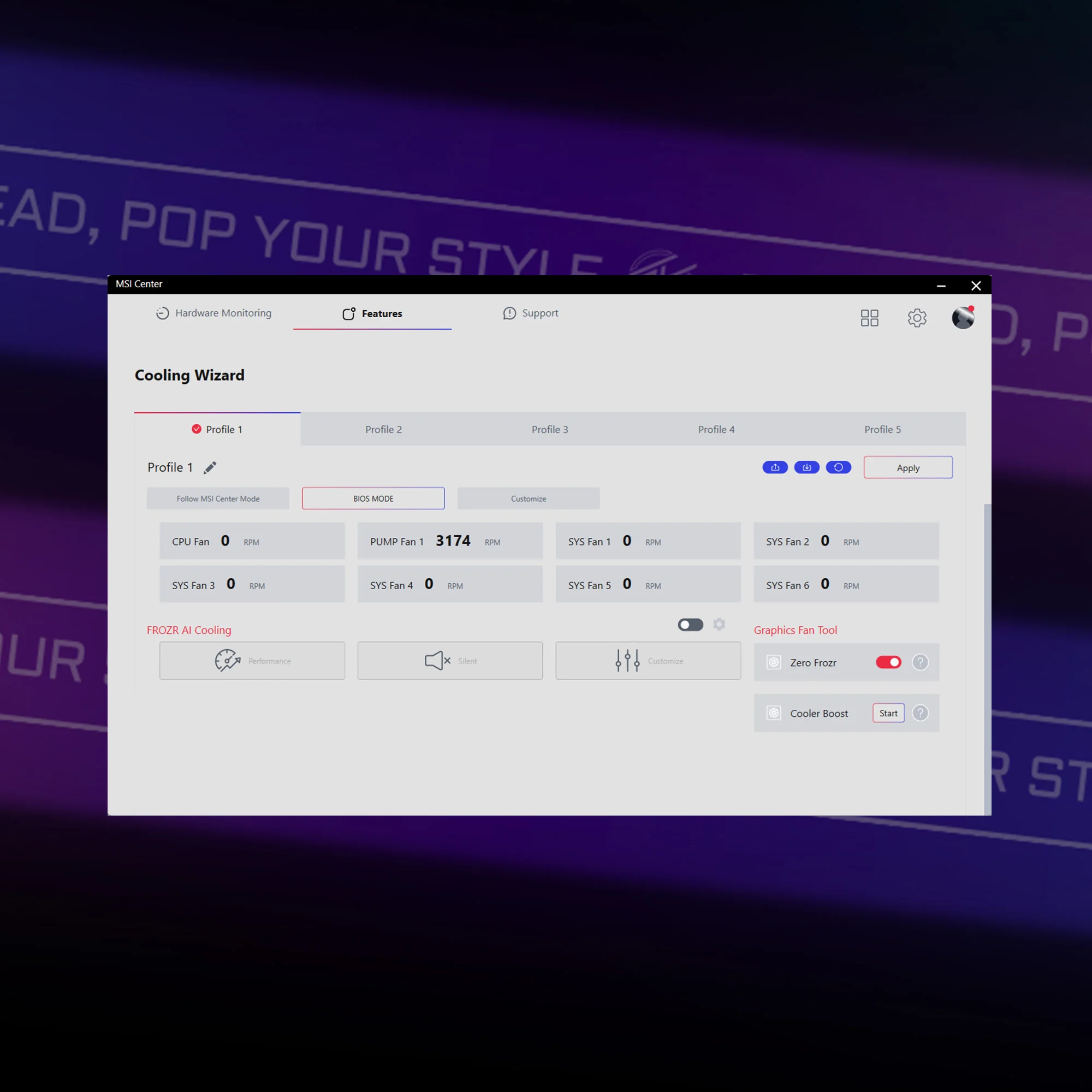Image resolution: width=1092 pixels, height=1092 pixels.
Task: Open MSI Center settings gear
Action: [917, 318]
